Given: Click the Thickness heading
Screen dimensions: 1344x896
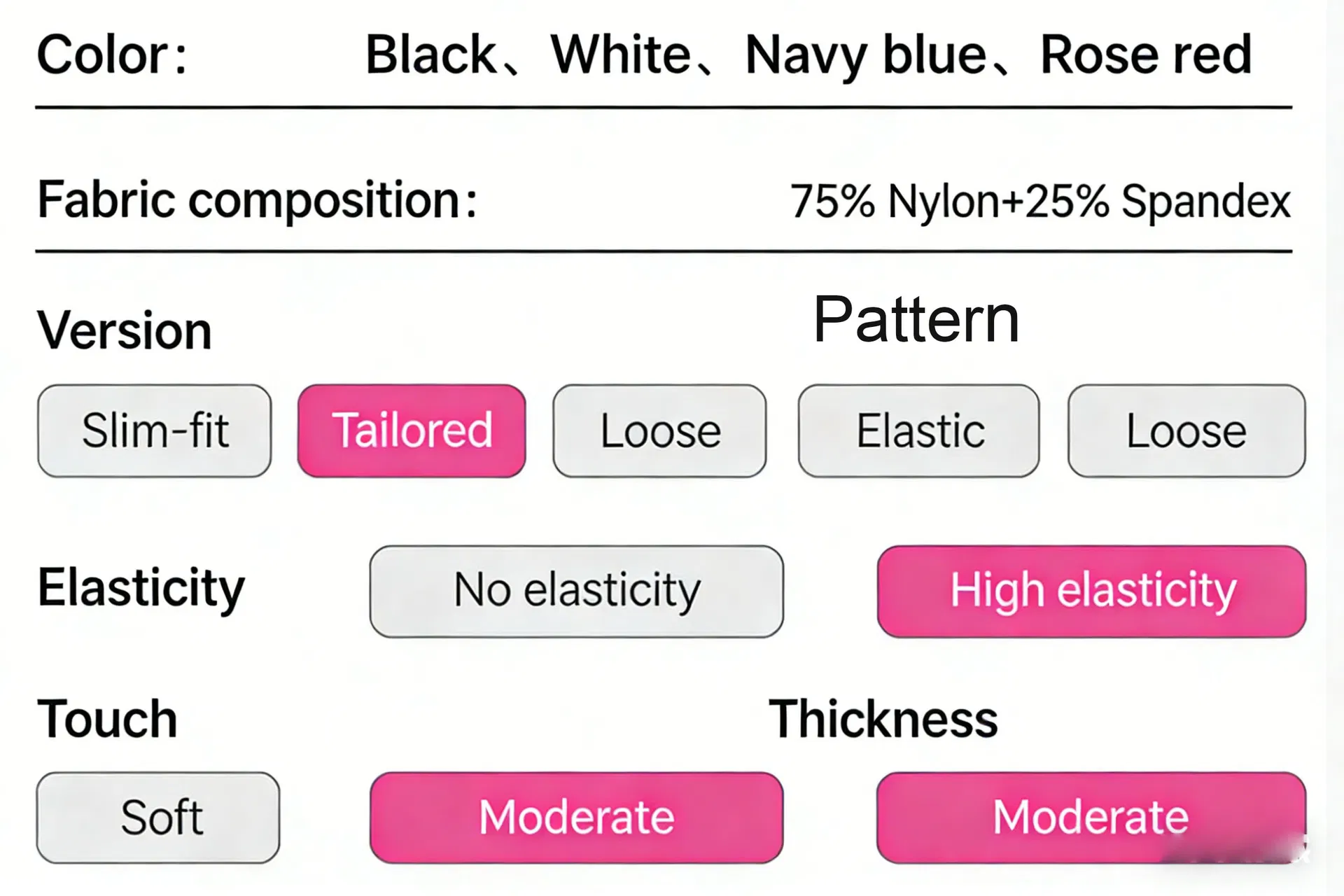Looking at the screenshot, I should coord(883,719).
